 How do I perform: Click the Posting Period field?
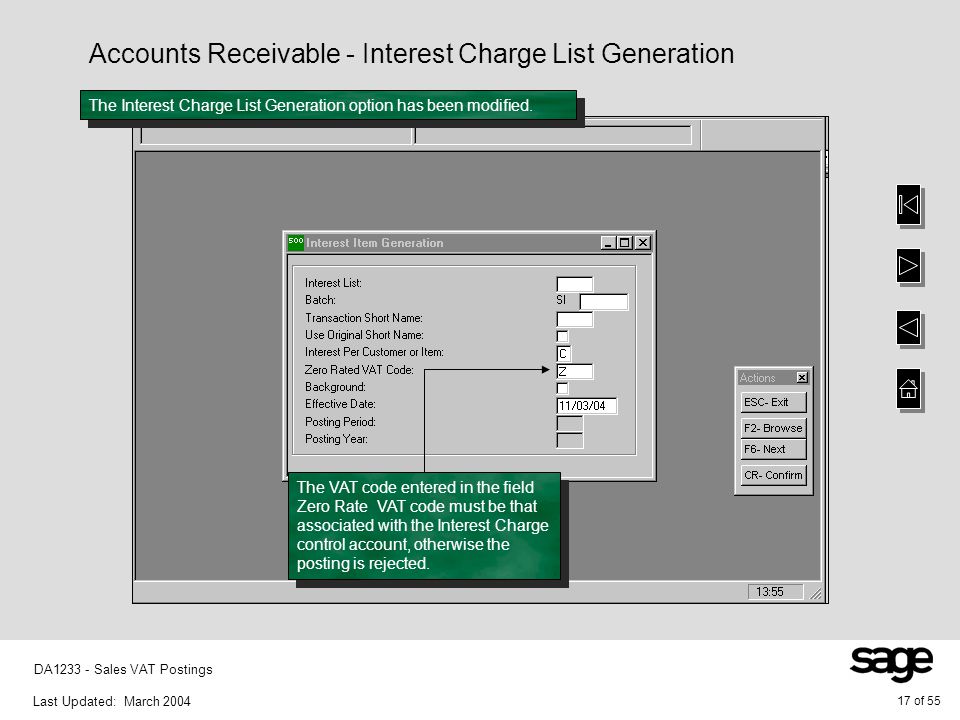pos(569,423)
